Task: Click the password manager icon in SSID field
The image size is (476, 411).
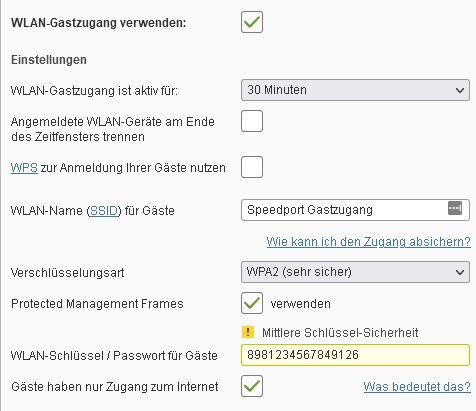Action: pos(455,208)
